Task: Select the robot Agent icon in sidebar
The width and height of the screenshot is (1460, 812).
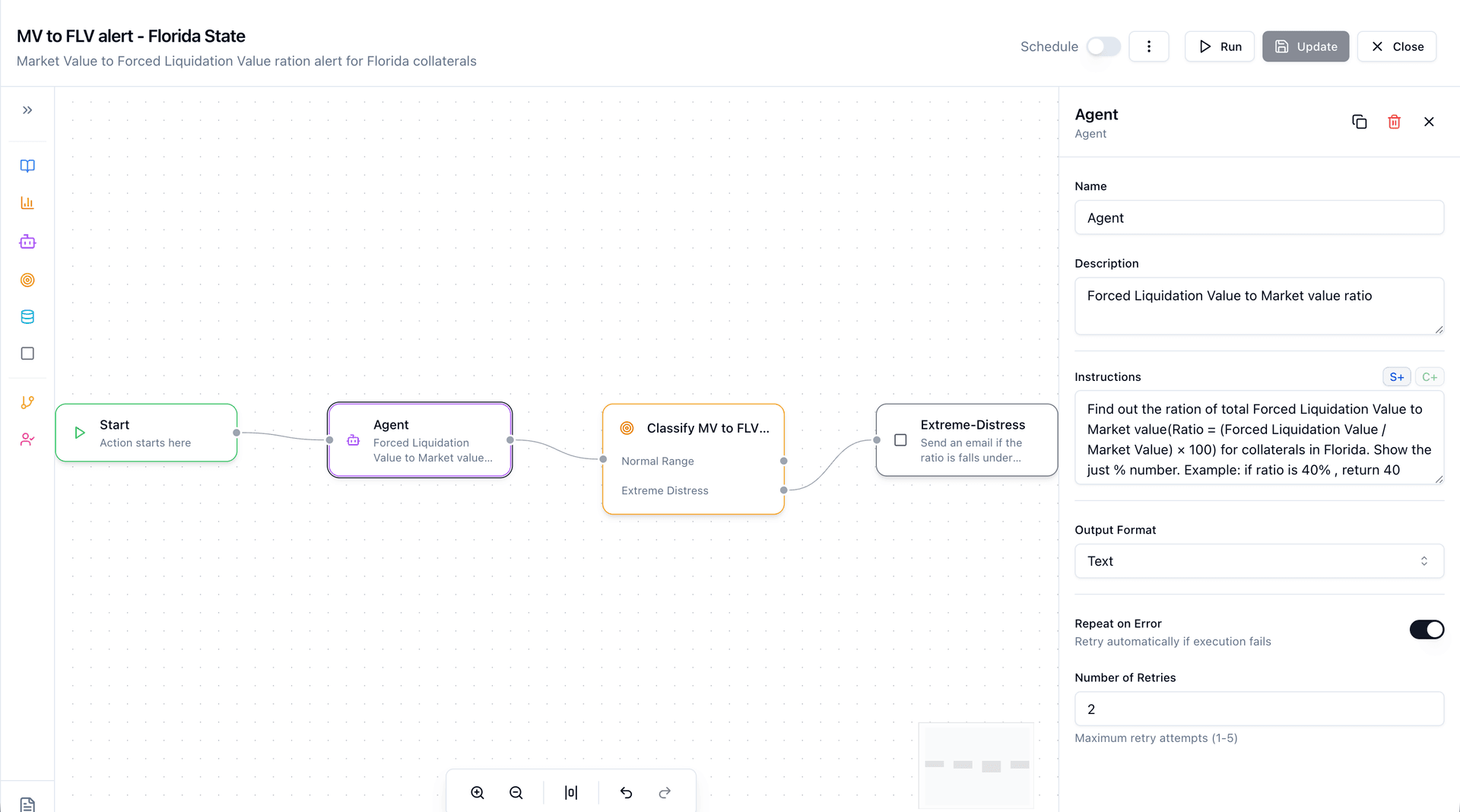Action: (x=27, y=242)
